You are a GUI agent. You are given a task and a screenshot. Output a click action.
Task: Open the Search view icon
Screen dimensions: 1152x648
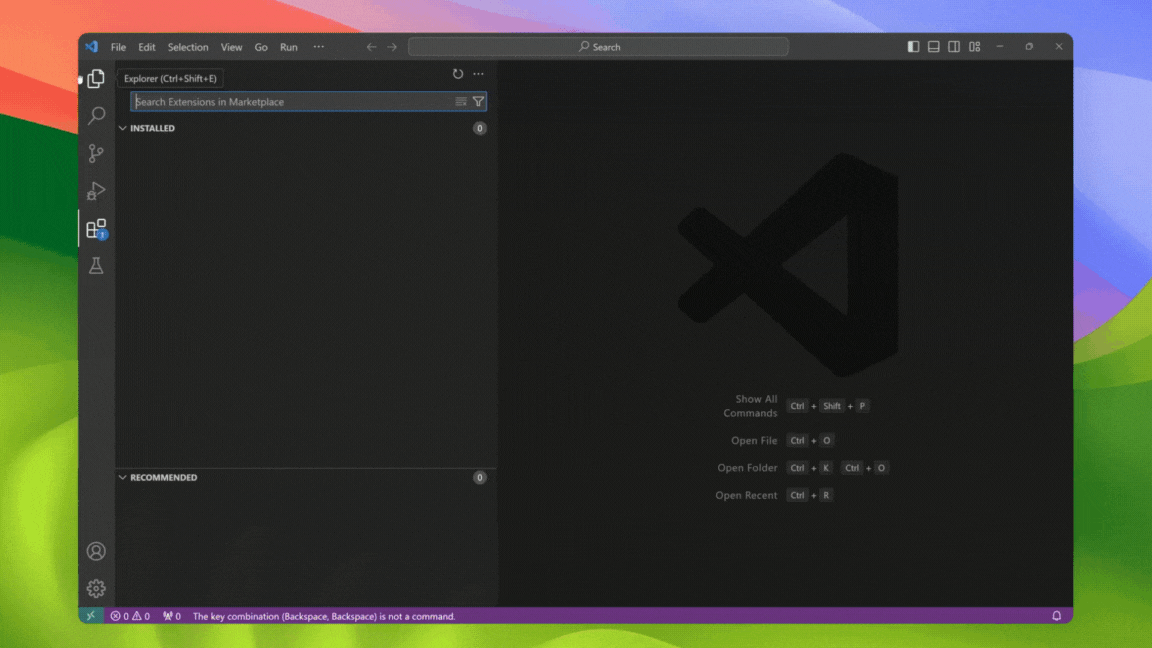(x=95, y=115)
